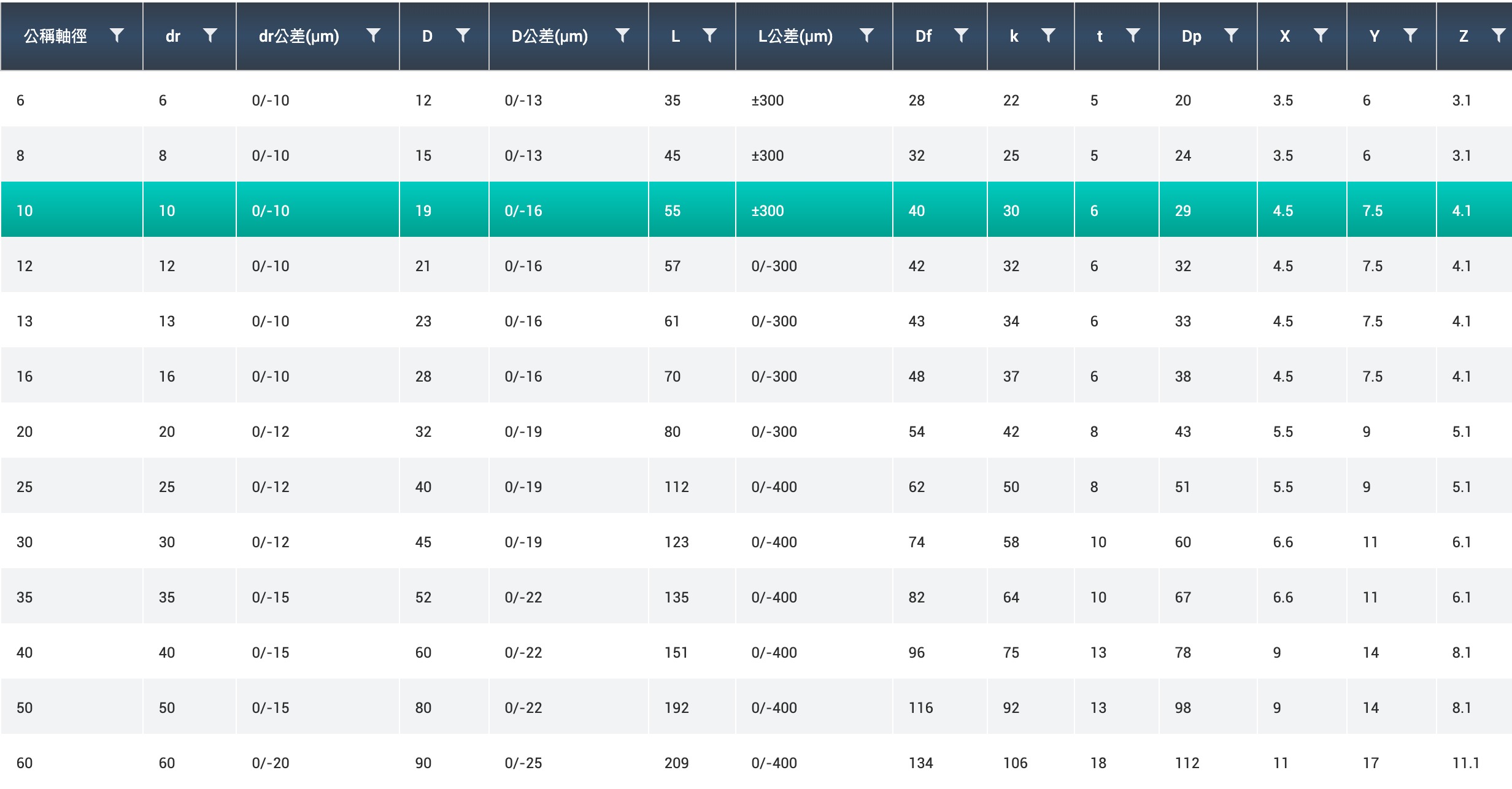Open filter icon for t column
This screenshot has width=1512, height=789.
coord(1133,36)
